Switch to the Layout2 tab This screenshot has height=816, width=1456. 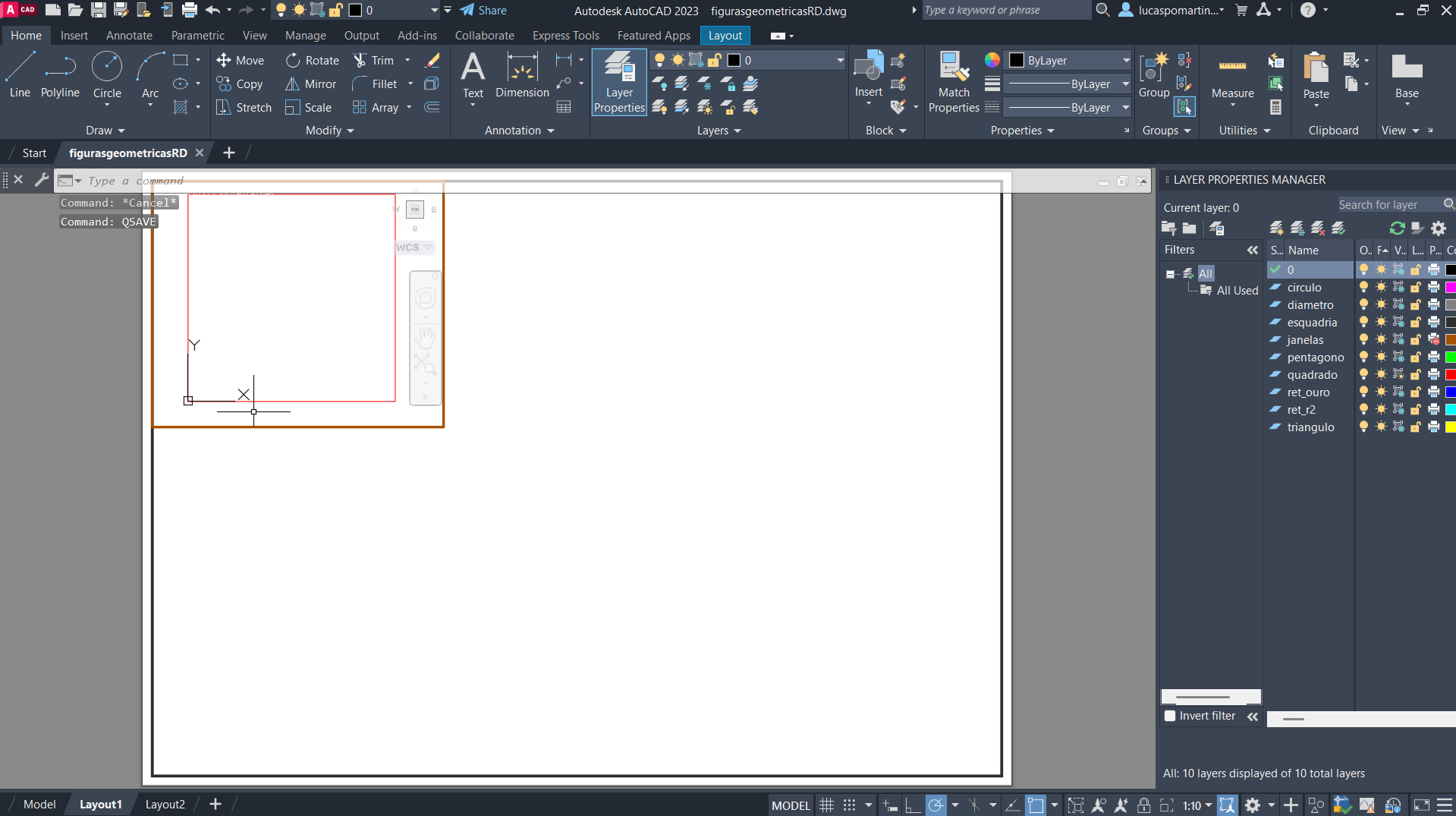[x=165, y=805]
